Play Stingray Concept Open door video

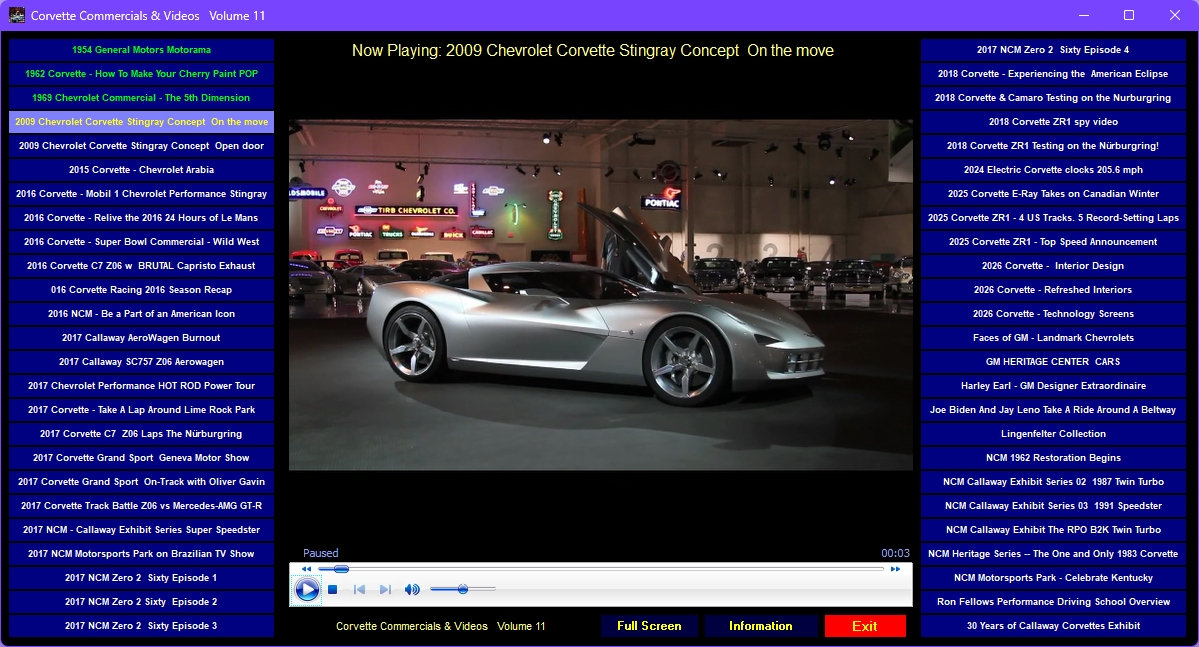[141, 145]
